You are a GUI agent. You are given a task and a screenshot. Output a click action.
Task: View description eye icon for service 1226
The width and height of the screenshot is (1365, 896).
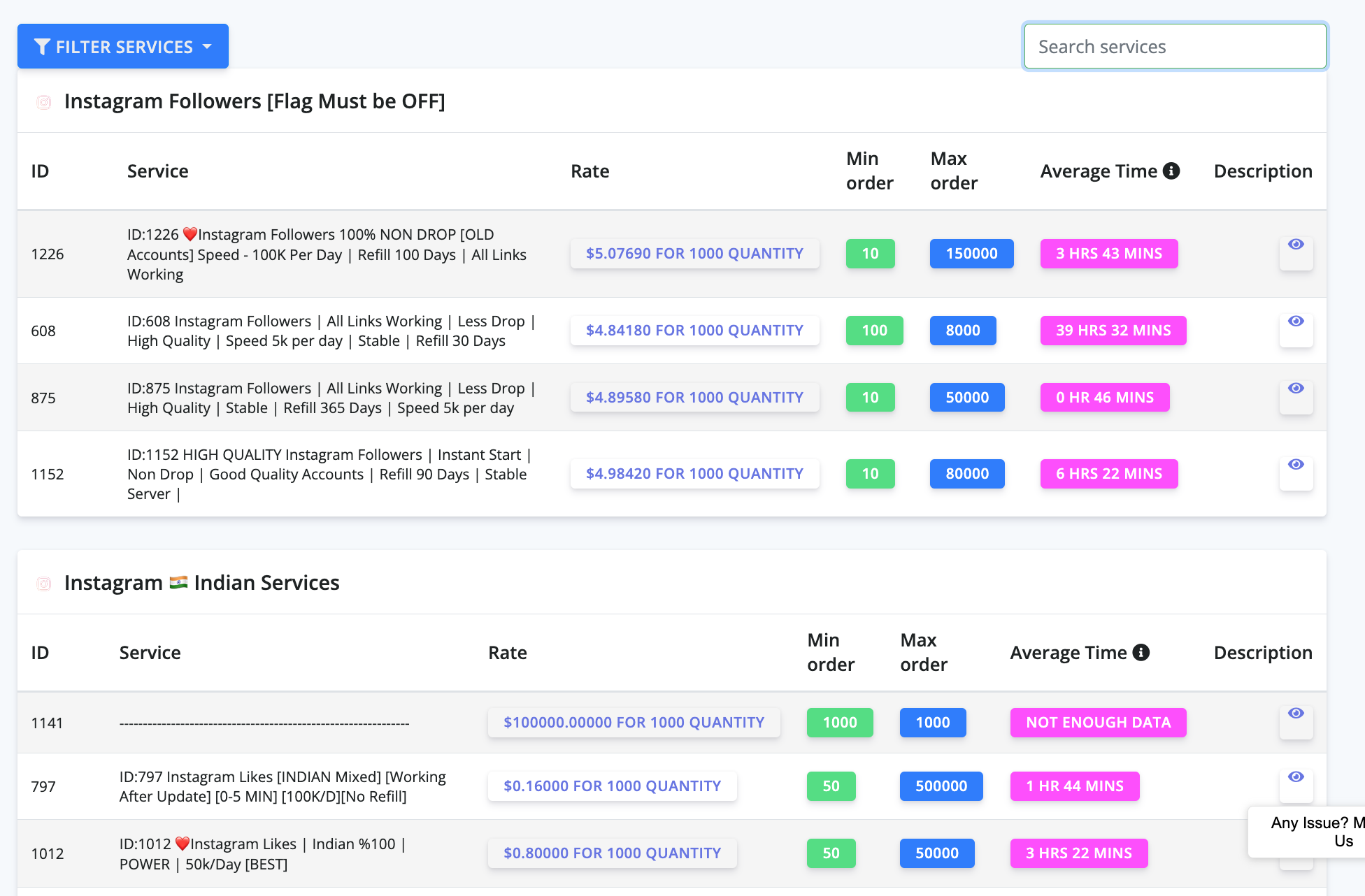[1296, 245]
